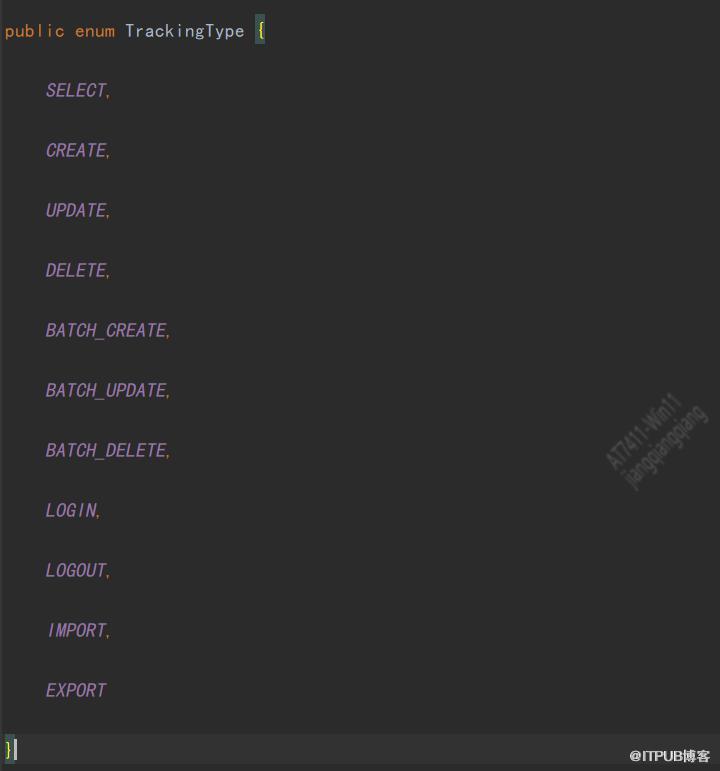720x771 pixels.
Task: Click the LOGIN enum constant
Action: coord(70,510)
